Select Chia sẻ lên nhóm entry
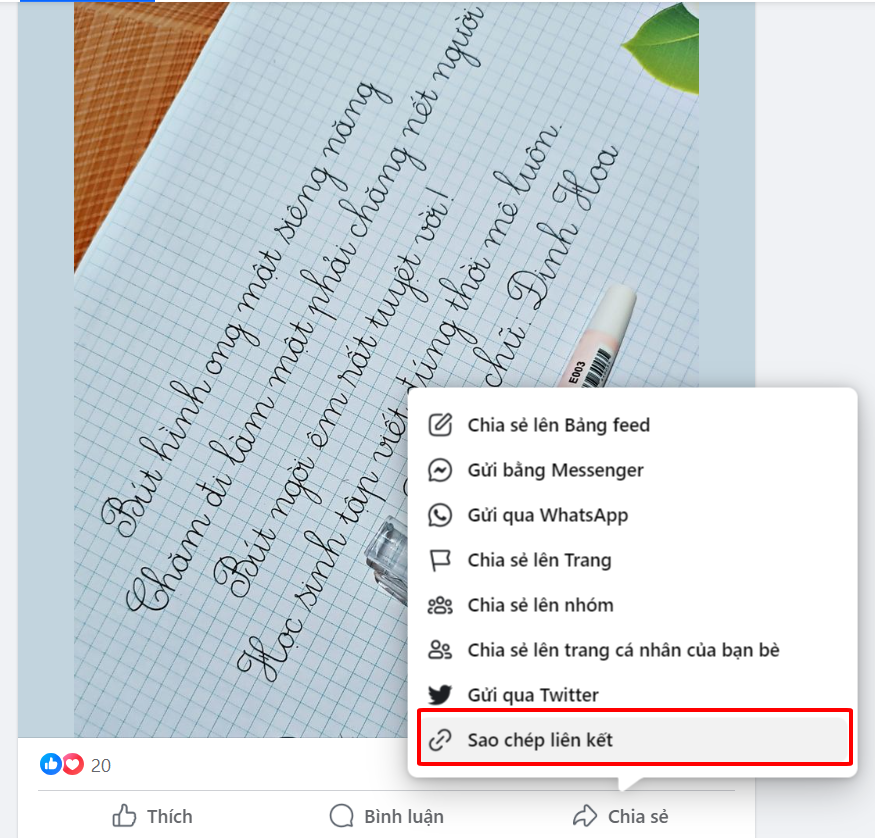880x838 pixels. [634, 605]
